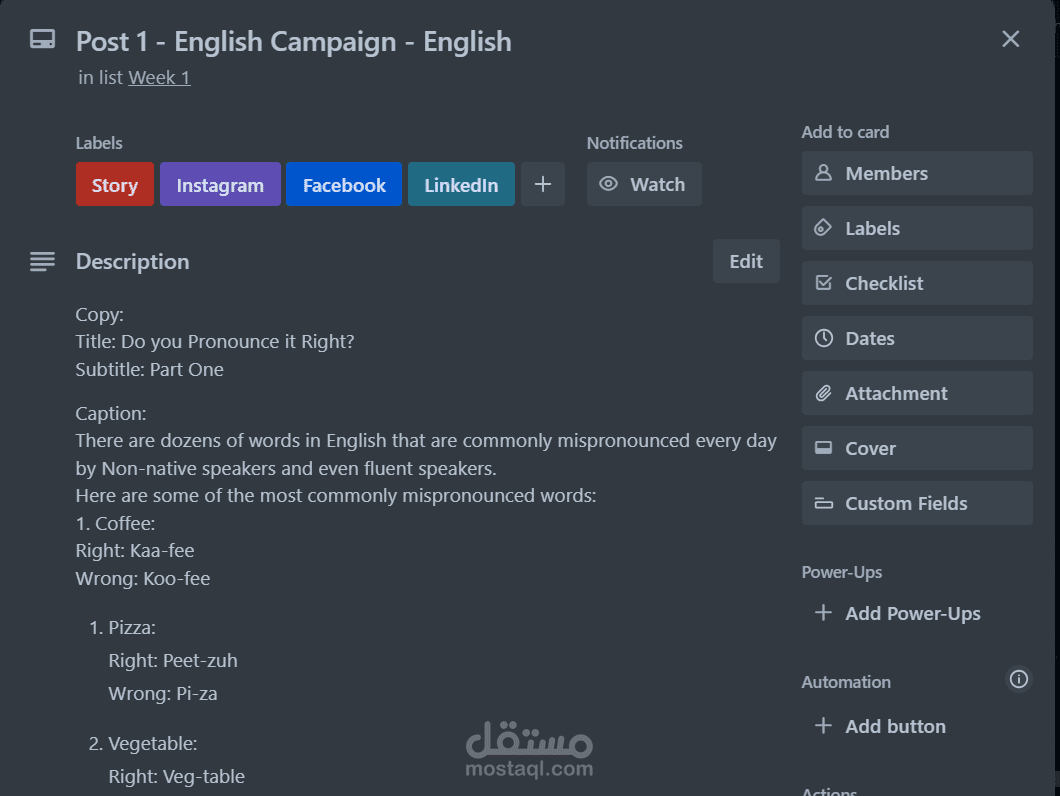The height and width of the screenshot is (796, 1060).
Task: Select the purple Instagram label
Action: coord(220,185)
